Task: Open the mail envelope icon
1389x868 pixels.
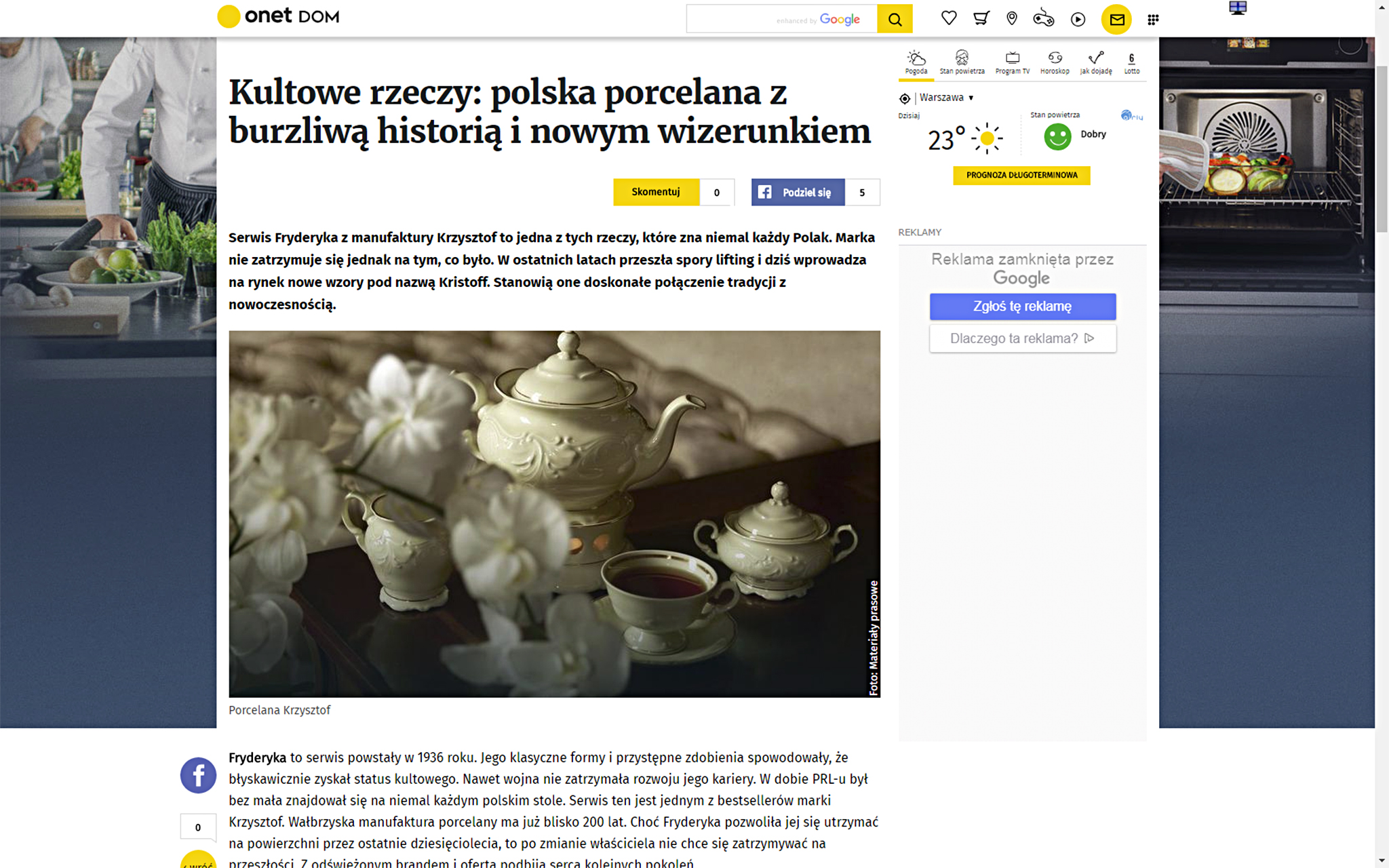Action: 1116,19
